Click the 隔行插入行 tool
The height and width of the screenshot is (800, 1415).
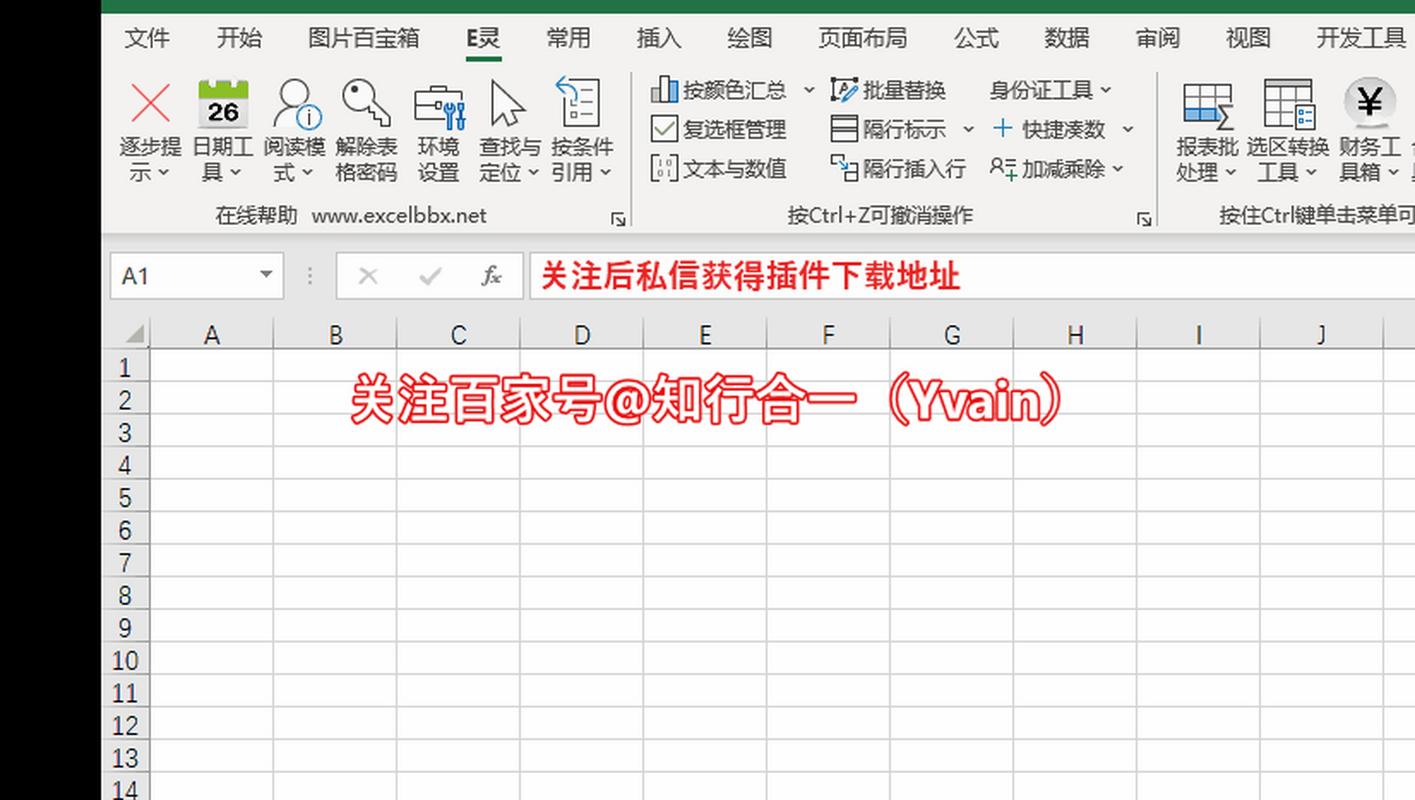click(x=899, y=168)
